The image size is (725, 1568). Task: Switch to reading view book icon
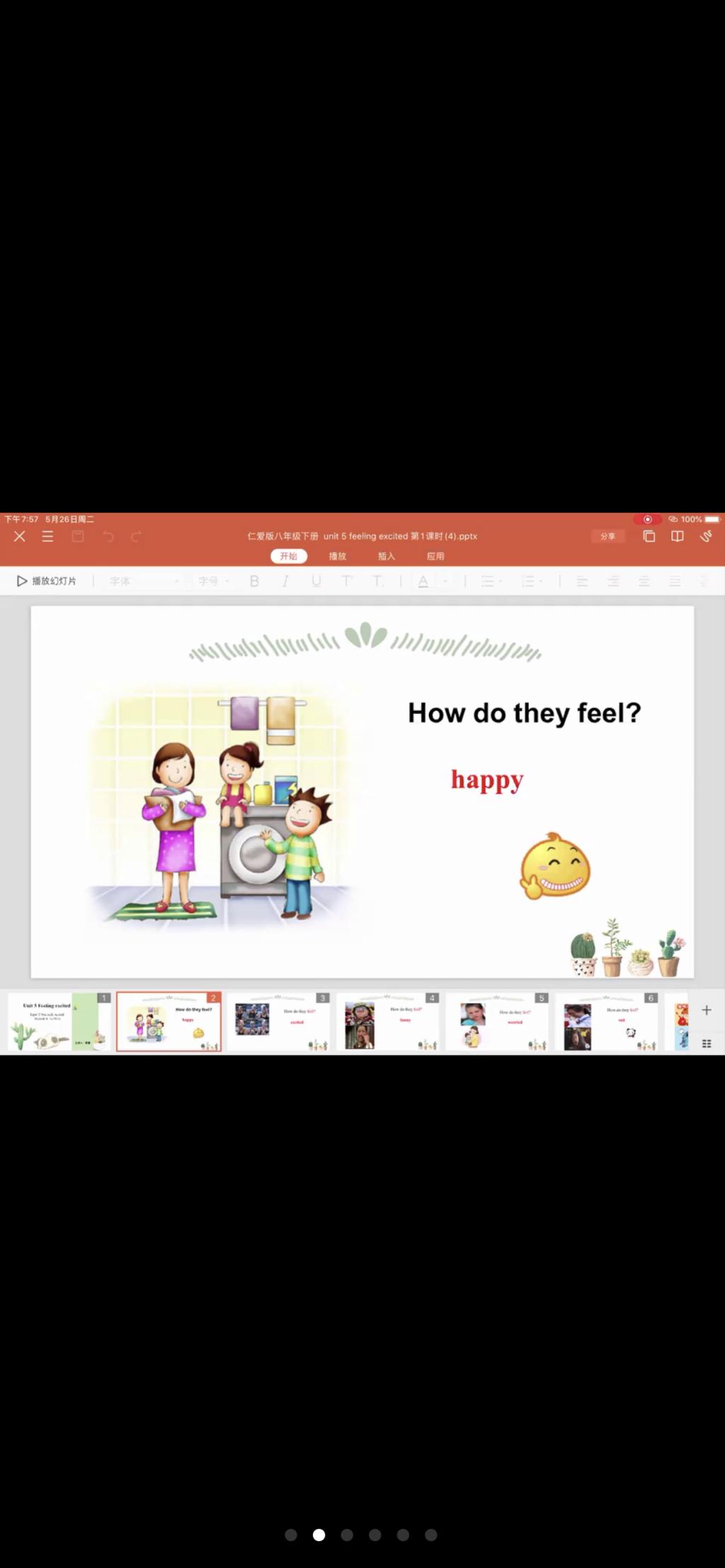click(678, 536)
